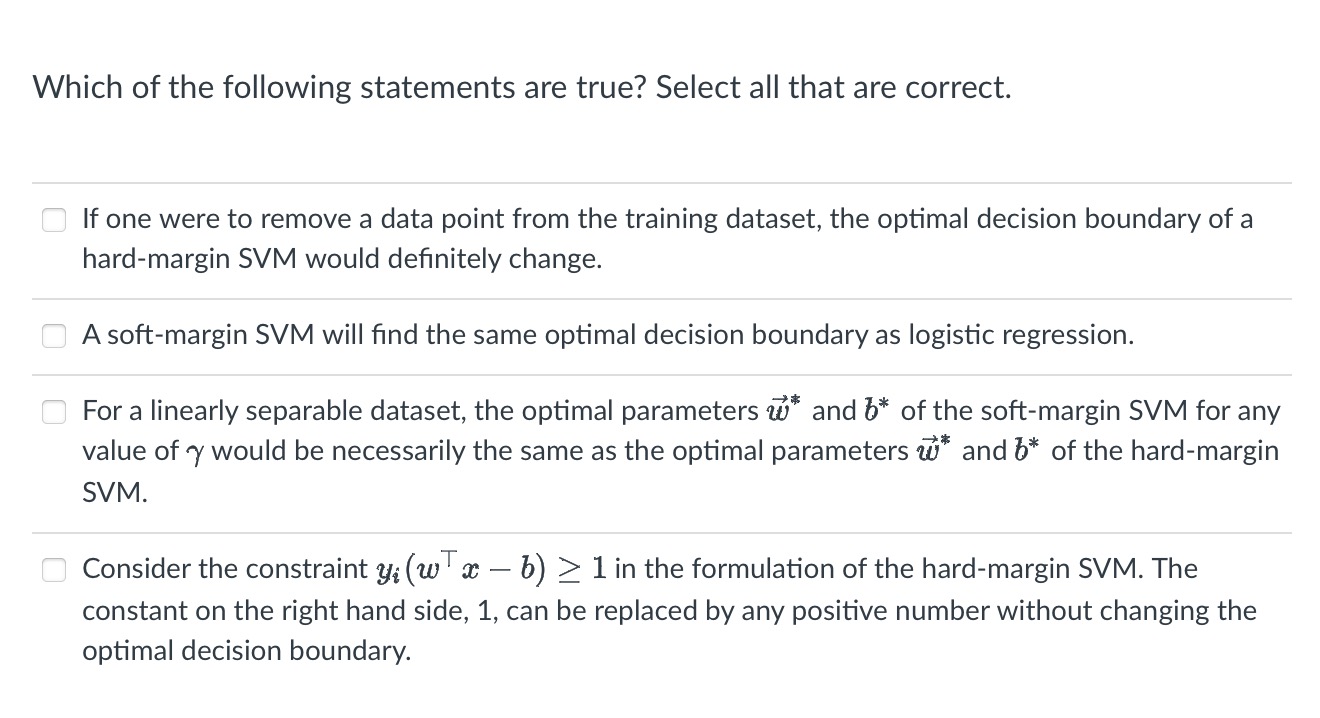Viewport: 1320px width, 718px height.
Task: Click the third answer option text
Action: tap(660, 450)
